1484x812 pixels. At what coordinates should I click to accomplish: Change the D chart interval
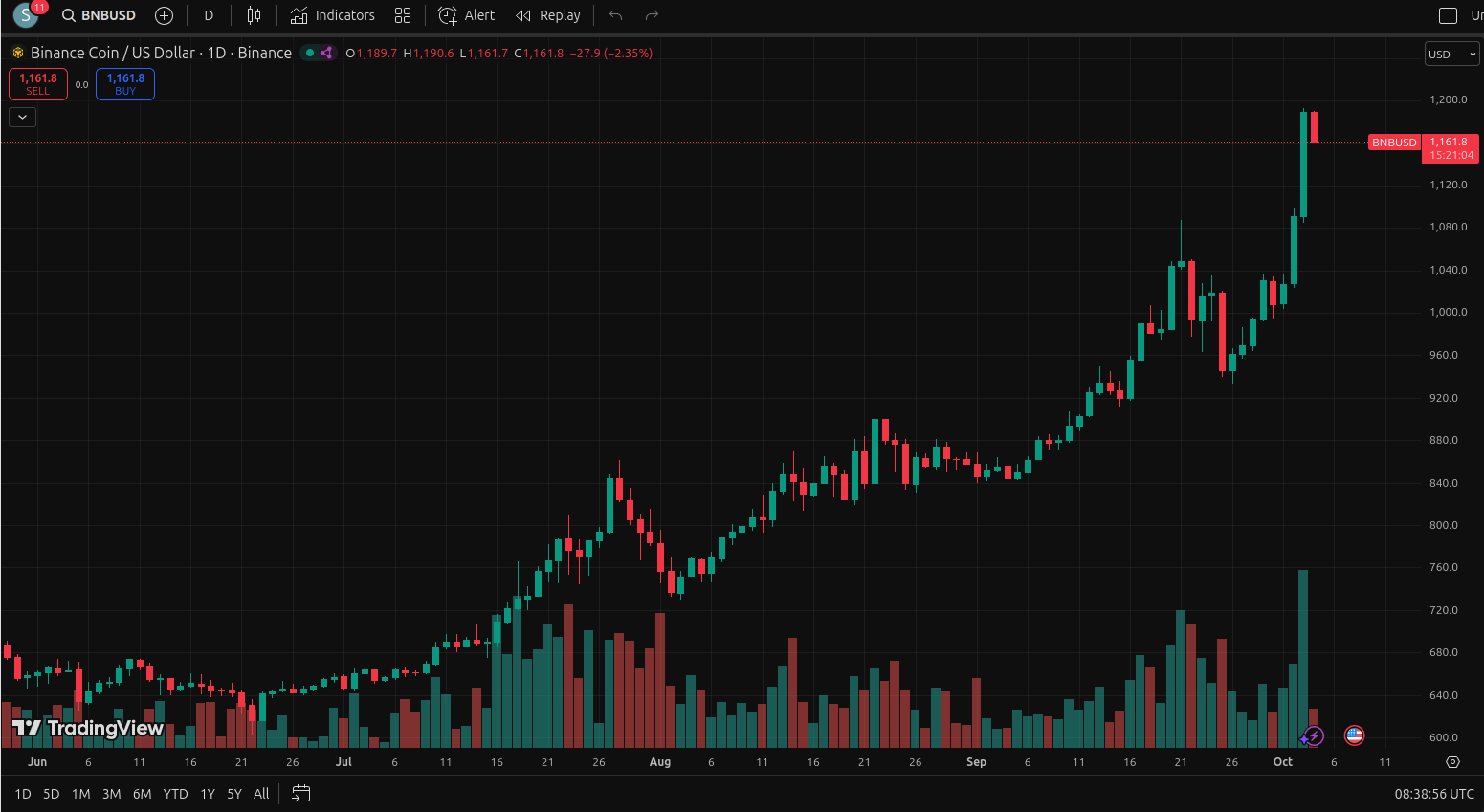coord(209,15)
